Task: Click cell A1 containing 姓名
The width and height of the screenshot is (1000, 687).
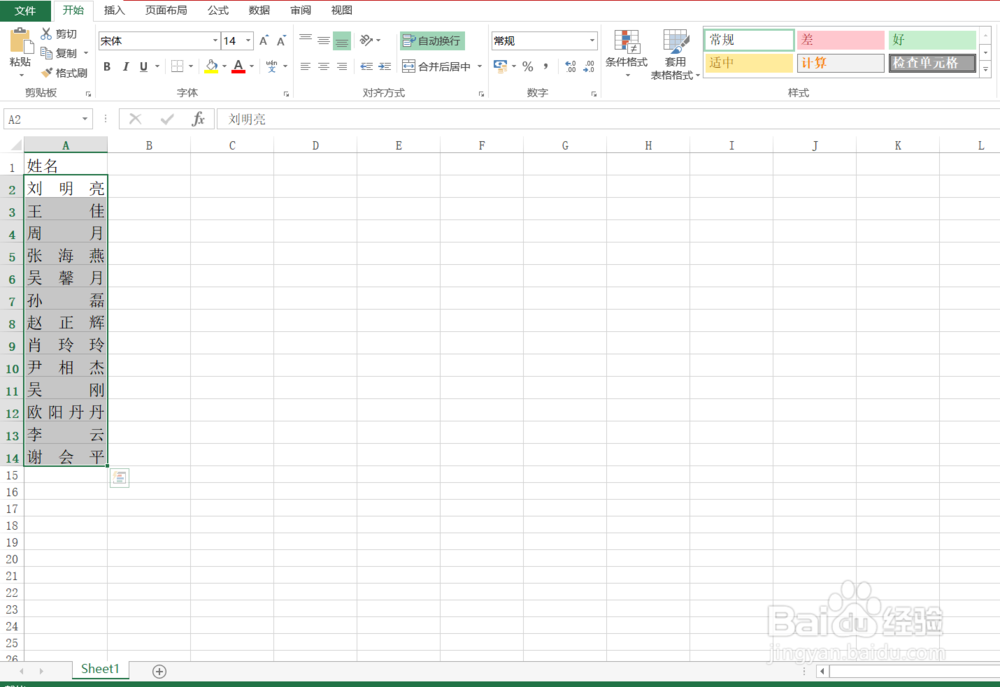Action: pyautogui.click(x=66, y=166)
